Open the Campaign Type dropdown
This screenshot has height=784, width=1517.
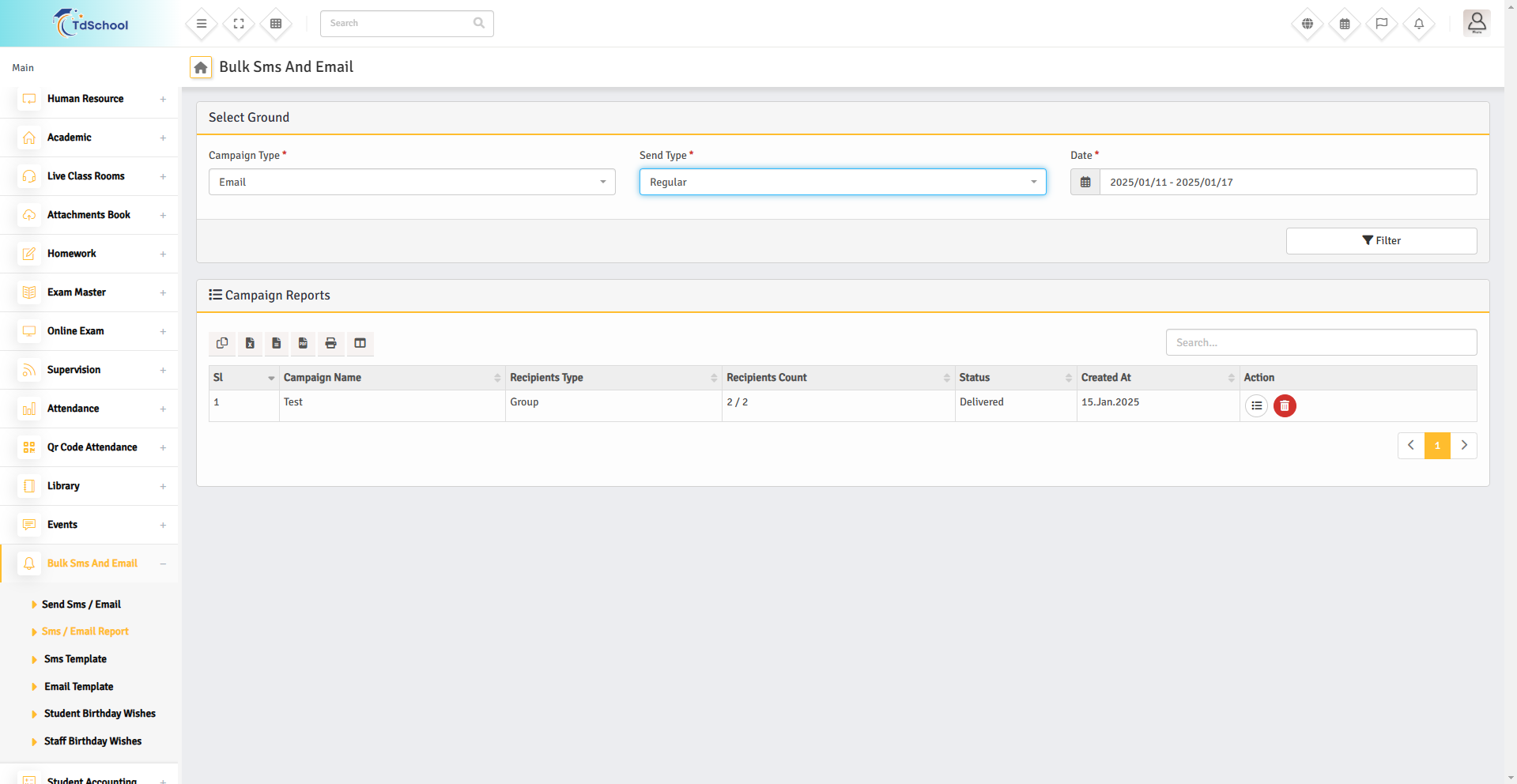click(412, 182)
